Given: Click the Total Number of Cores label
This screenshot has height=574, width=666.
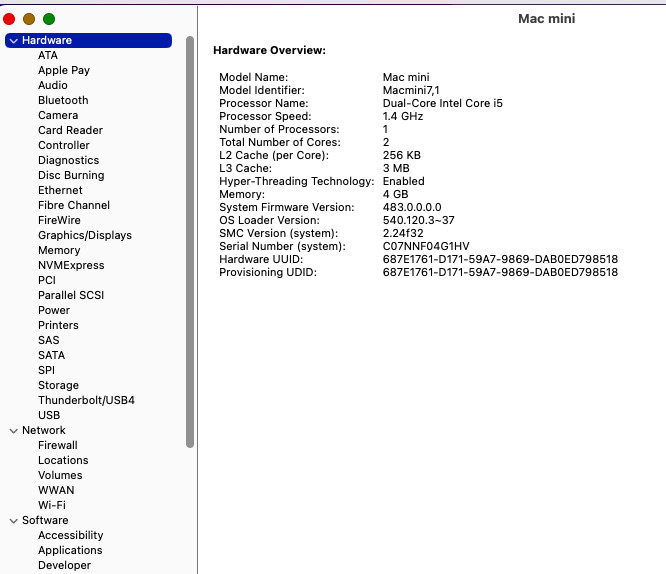Looking at the screenshot, I should [279, 142].
